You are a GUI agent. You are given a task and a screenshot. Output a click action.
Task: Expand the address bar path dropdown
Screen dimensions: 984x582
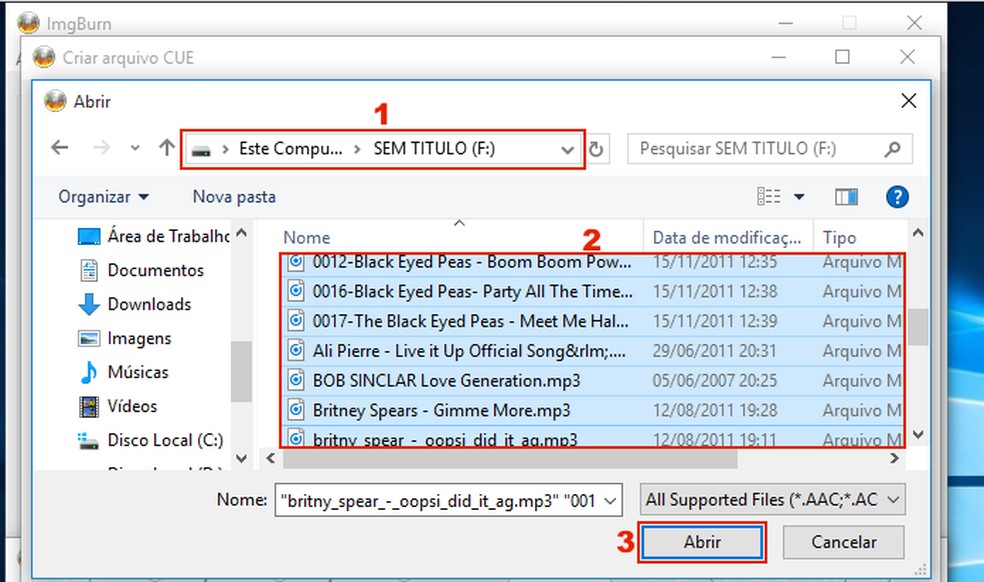[x=567, y=149]
